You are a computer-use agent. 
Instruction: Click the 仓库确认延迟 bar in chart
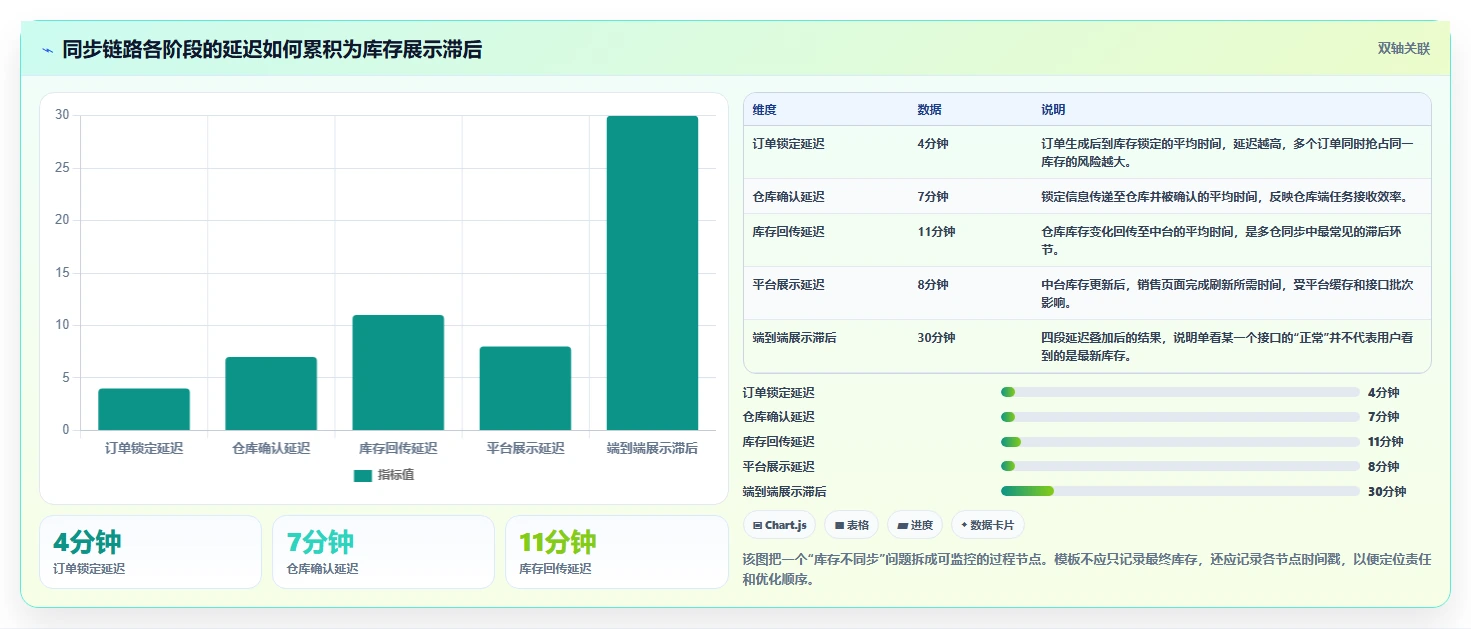271,393
